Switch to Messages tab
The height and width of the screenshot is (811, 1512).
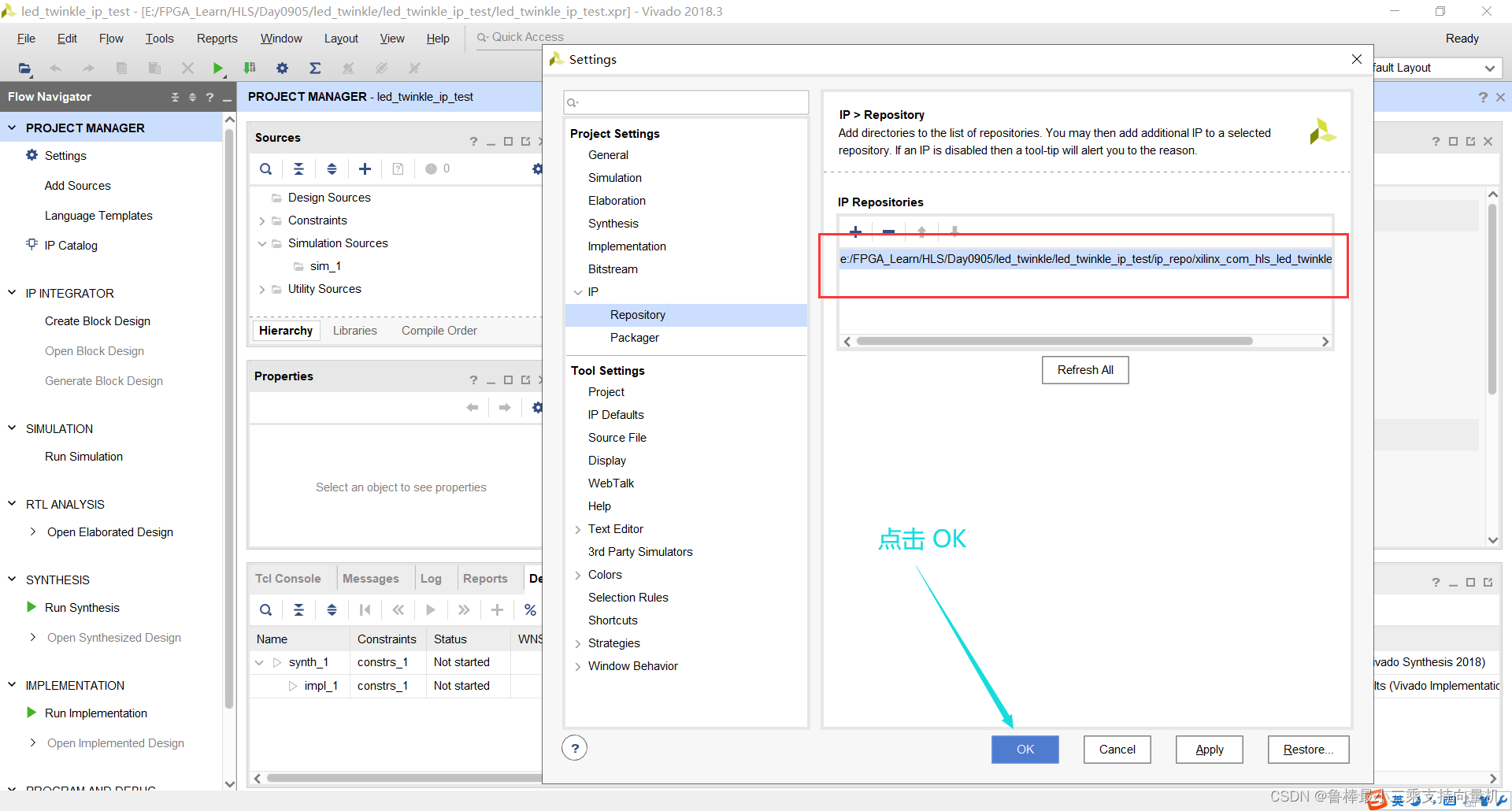pyautogui.click(x=370, y=578)
